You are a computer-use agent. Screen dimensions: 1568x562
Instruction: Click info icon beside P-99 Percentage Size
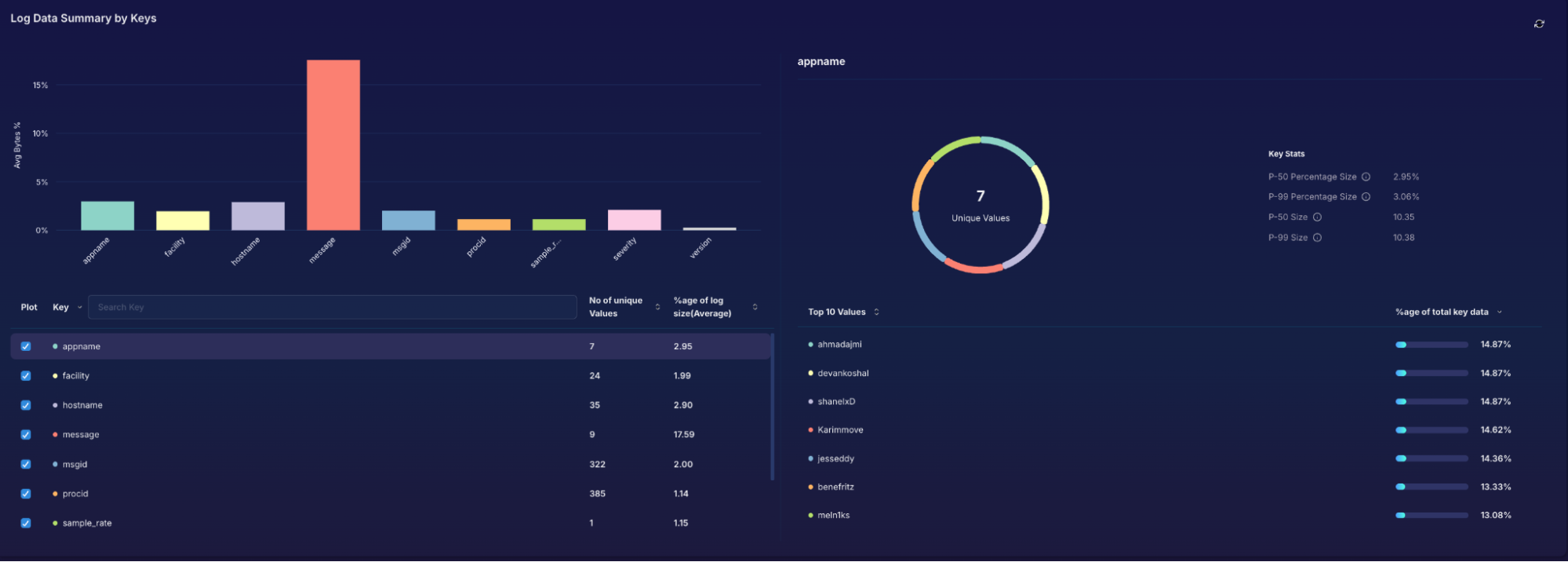tap(1366, 197)
